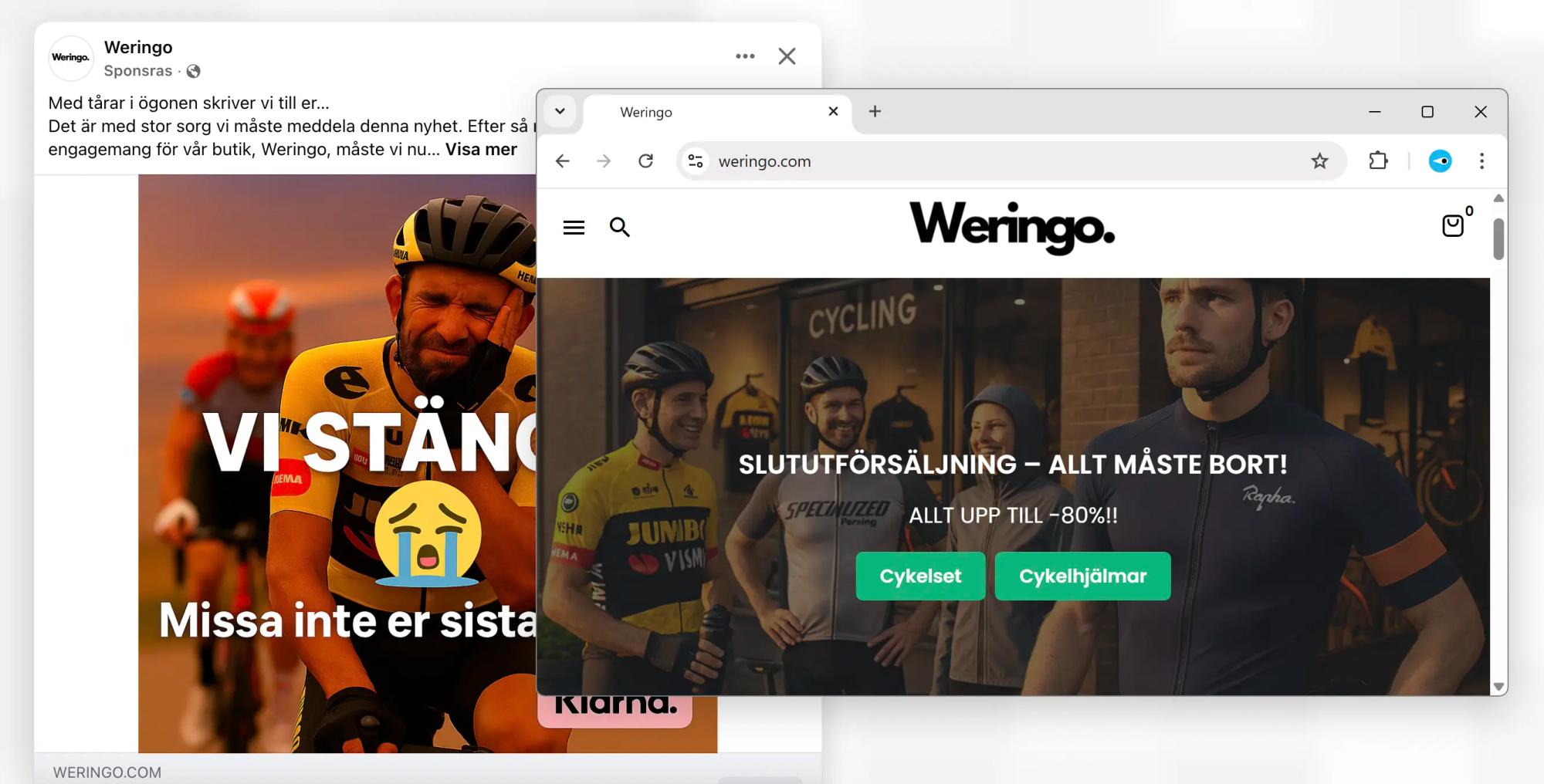Bookmark this page with the star icon
The image size is (1544, 784).
[1319, 161]
